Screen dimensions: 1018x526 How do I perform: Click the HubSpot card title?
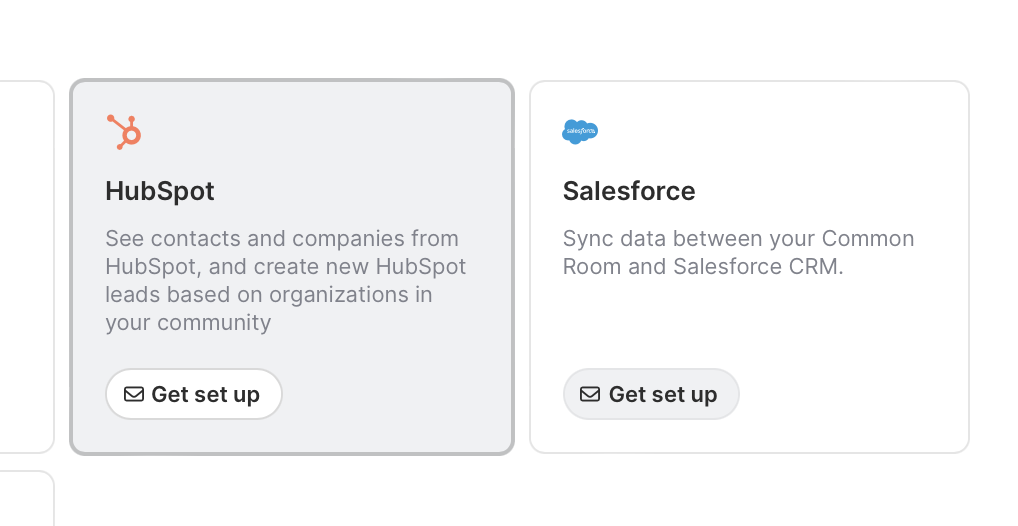160,191
